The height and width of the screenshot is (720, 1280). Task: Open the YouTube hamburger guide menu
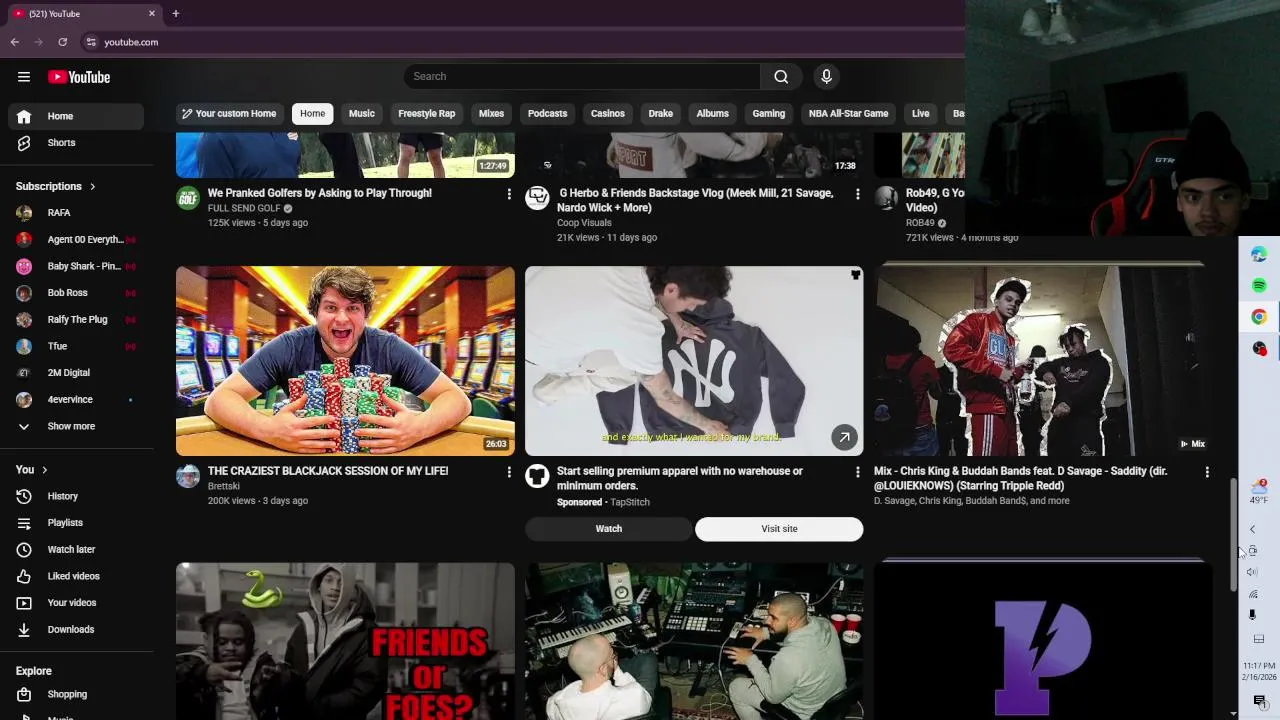click(24, 77)
